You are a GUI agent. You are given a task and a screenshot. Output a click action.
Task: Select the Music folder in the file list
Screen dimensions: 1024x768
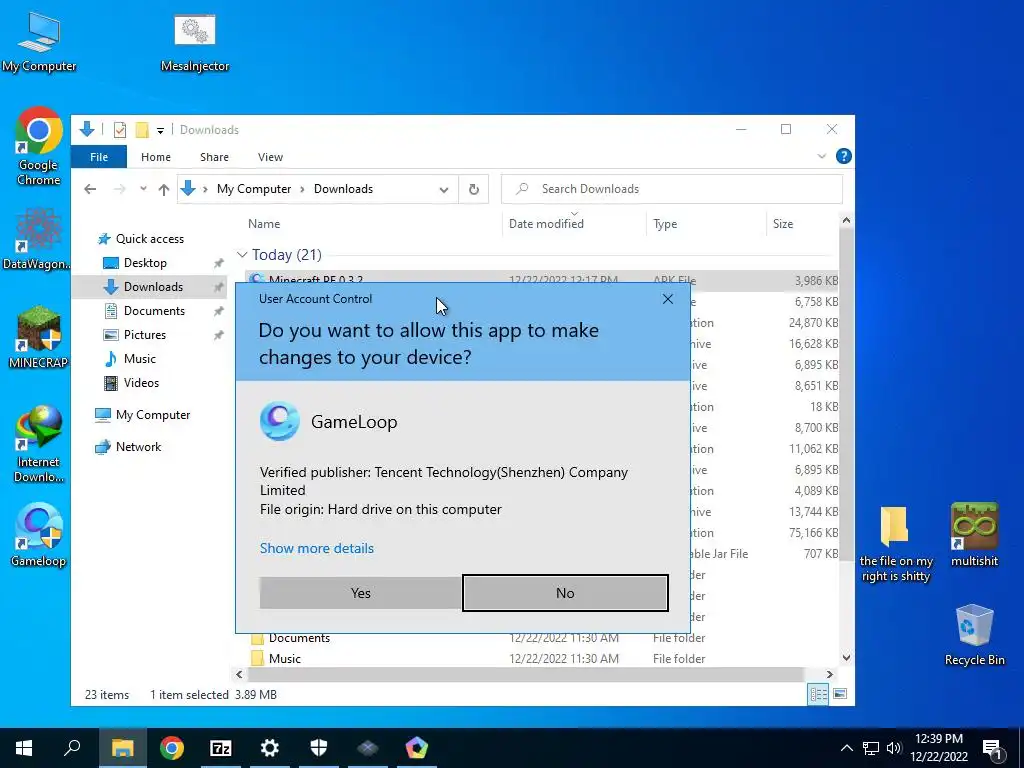[x=285, y=659]
